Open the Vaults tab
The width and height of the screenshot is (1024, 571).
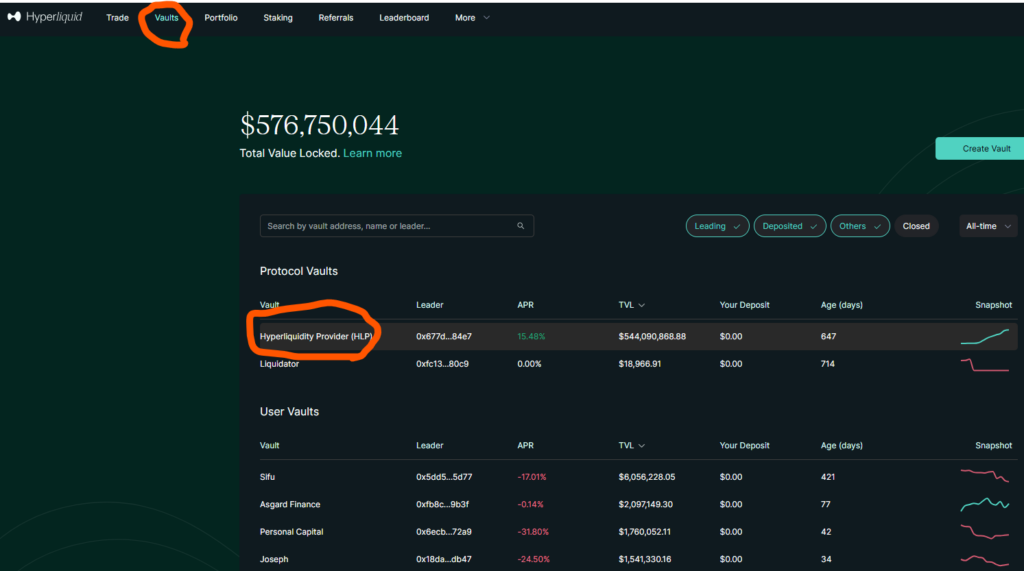pyautogui.click(x=166, y=18)
